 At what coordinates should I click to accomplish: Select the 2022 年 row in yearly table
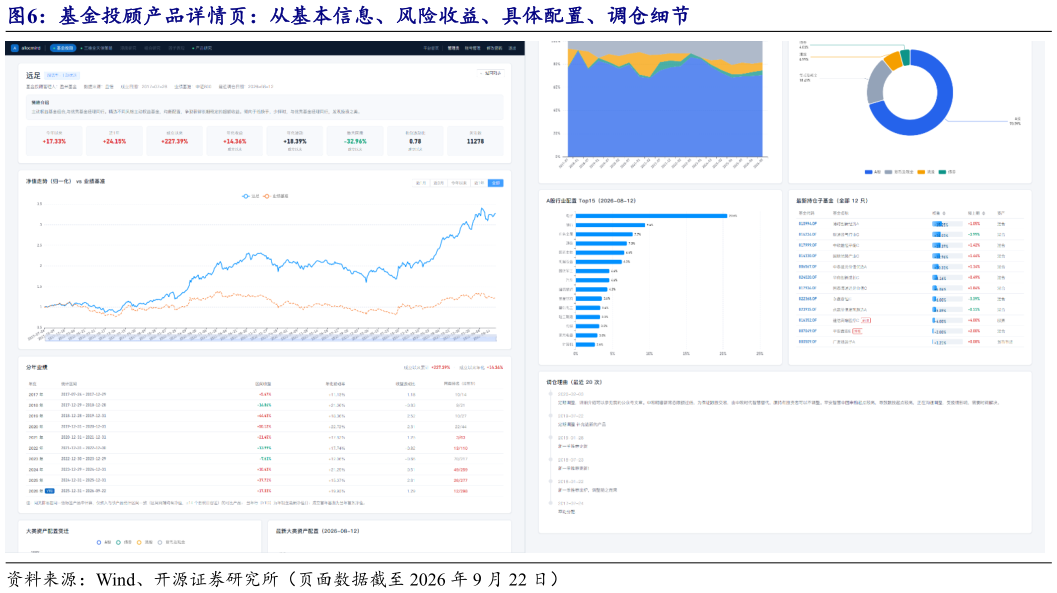tap(265, 448)
